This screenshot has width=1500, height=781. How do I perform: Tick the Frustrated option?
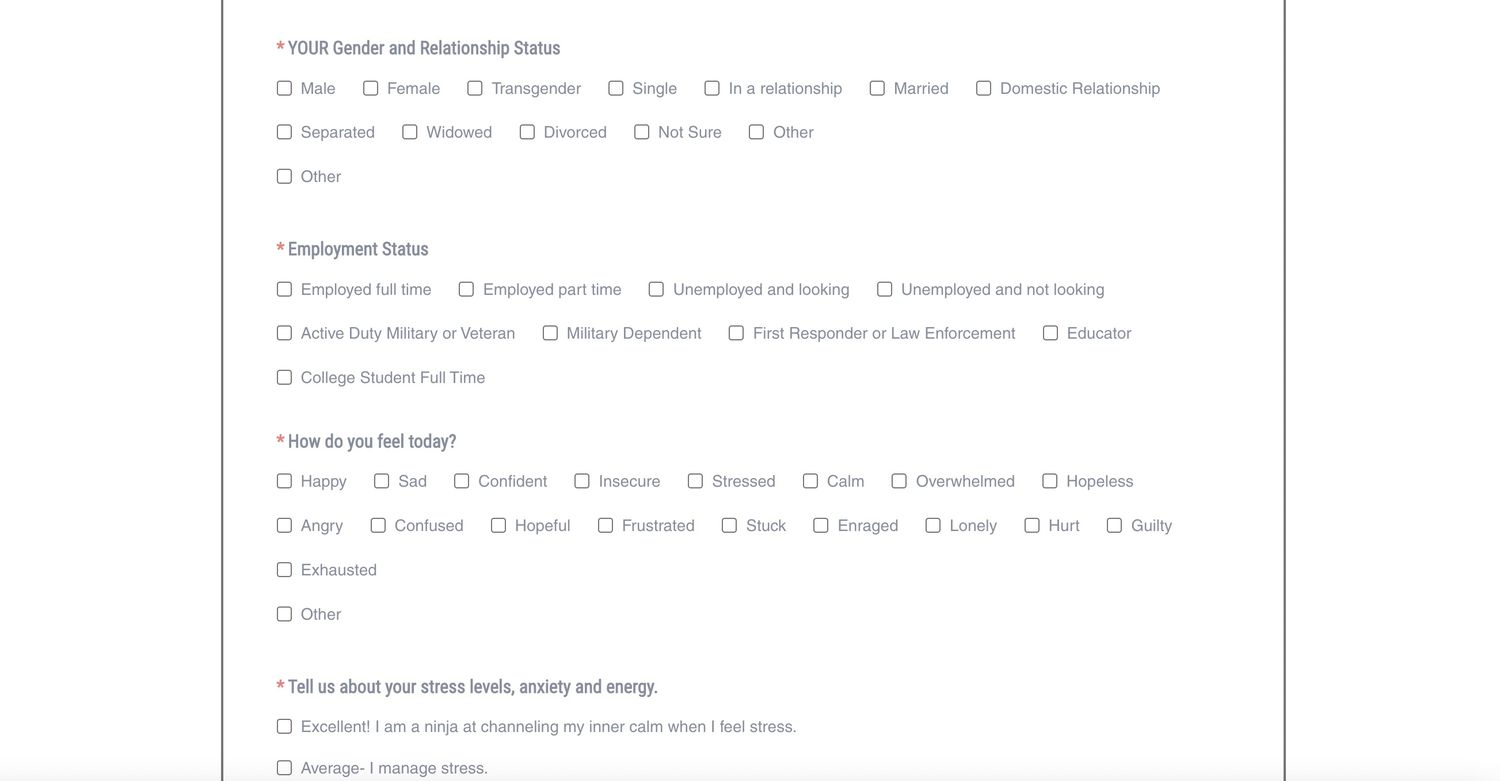pos(606,525)
